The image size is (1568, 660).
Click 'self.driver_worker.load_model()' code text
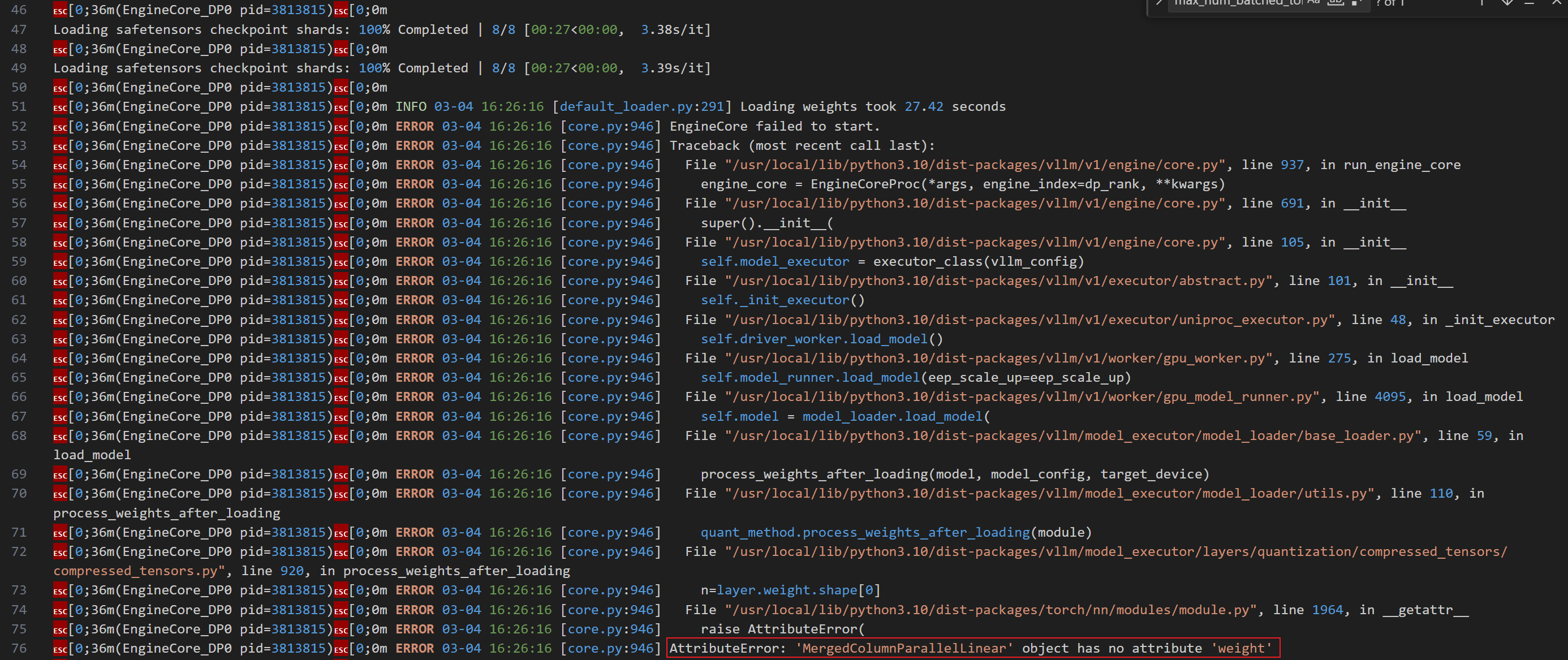coord(822,339)
